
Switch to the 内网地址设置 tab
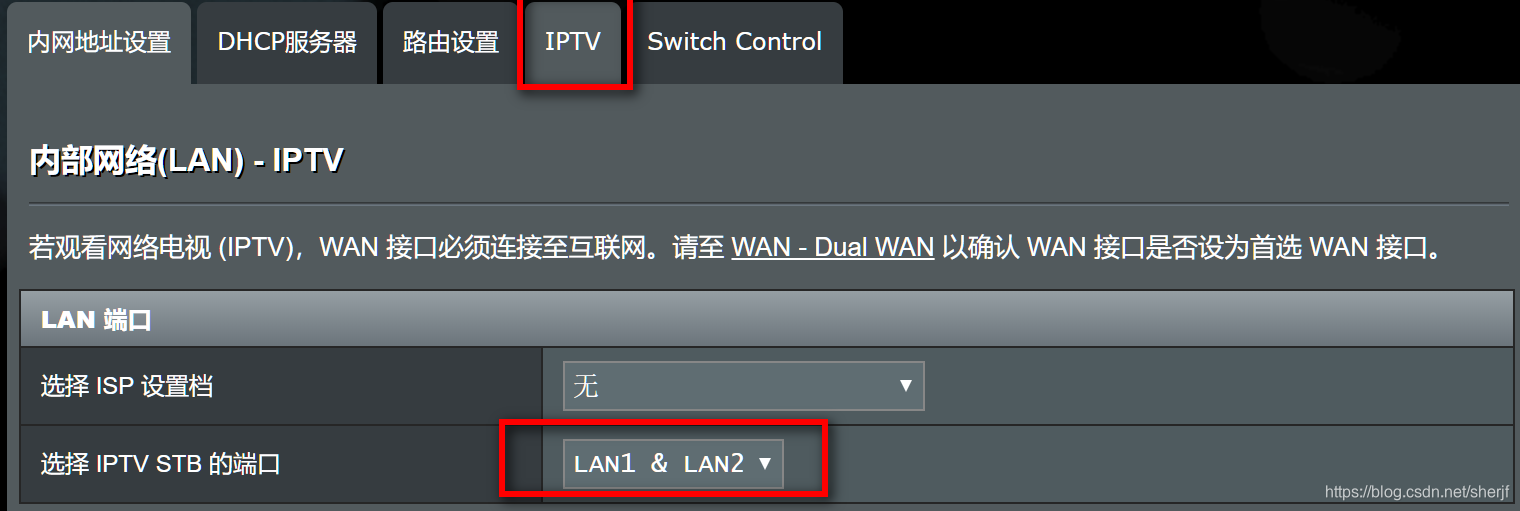(99, 42)
